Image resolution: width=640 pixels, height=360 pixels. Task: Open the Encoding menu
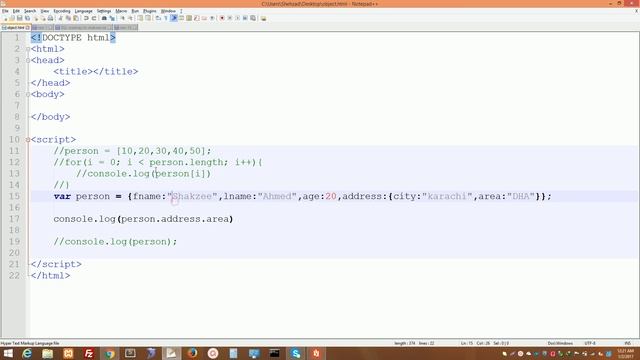point(62,11)
